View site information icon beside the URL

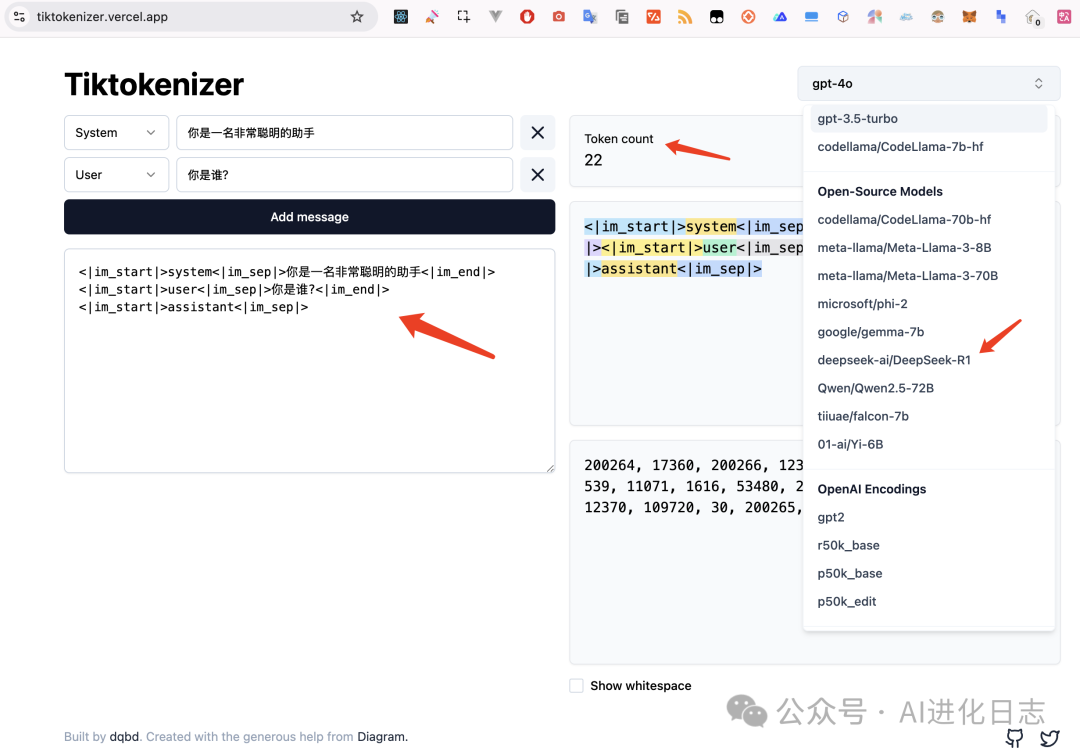[19, 17]
